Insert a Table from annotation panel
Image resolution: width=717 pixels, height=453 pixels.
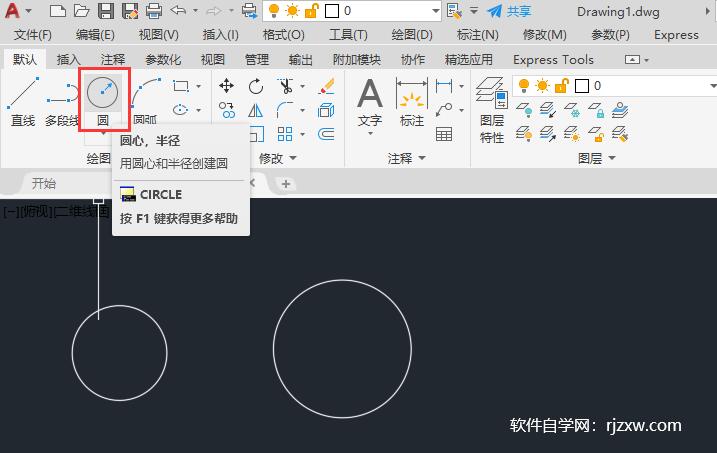point(444,134)
